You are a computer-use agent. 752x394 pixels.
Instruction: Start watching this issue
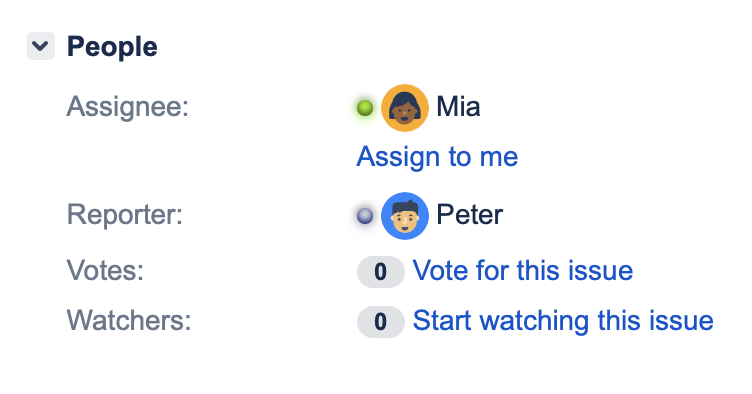click(563, 321)
